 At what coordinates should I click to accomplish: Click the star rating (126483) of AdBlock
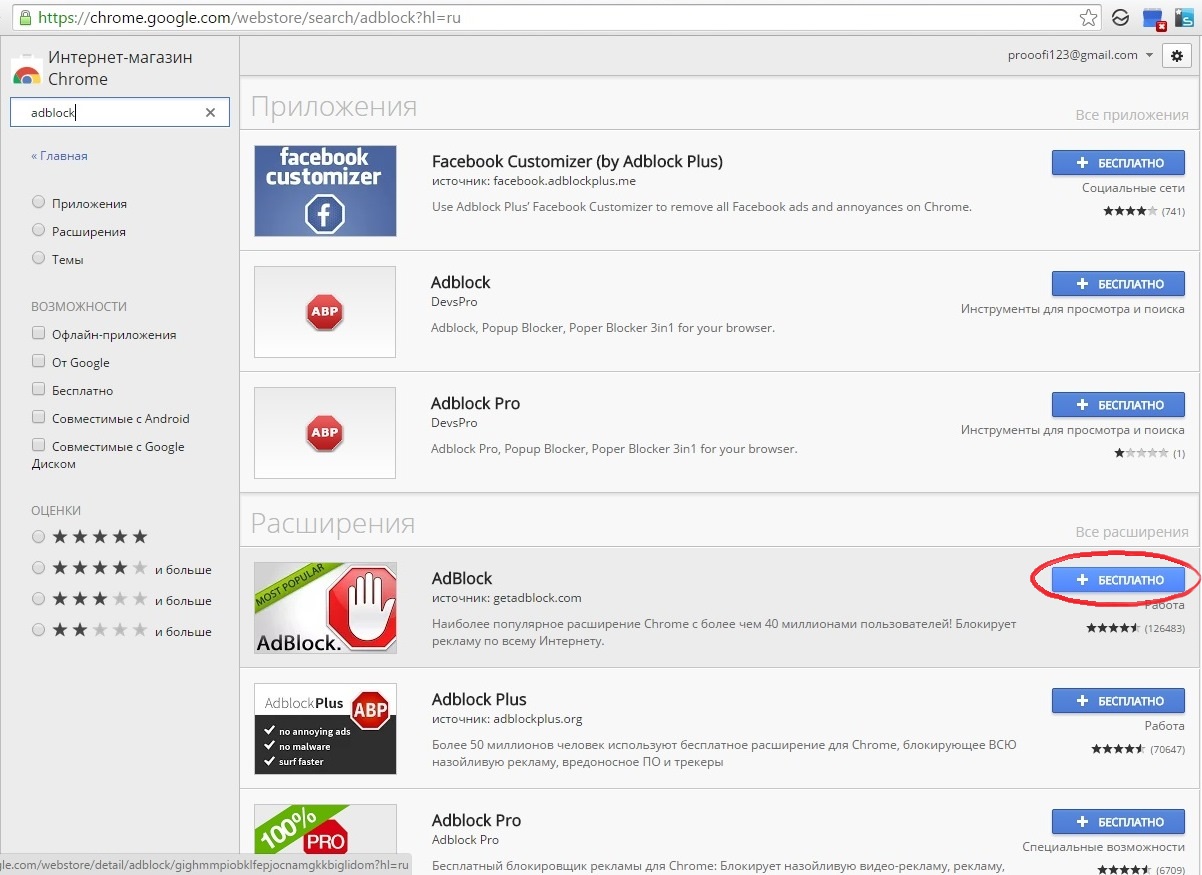pos(1135,629)
